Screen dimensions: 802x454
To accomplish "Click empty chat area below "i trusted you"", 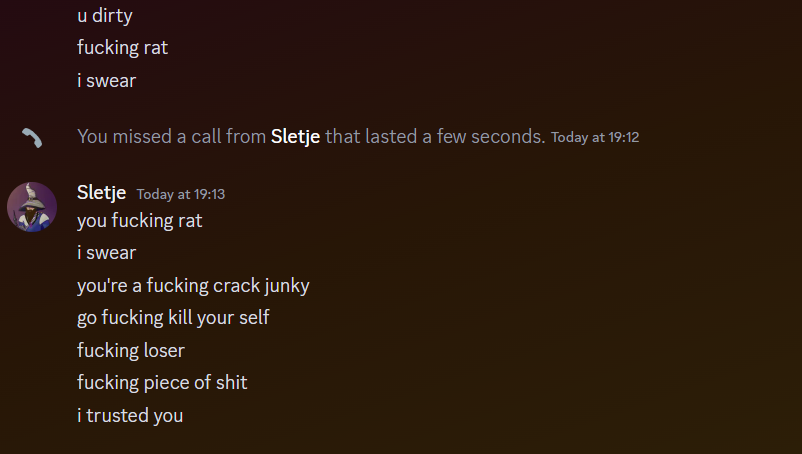I will [x=400, y=440].
